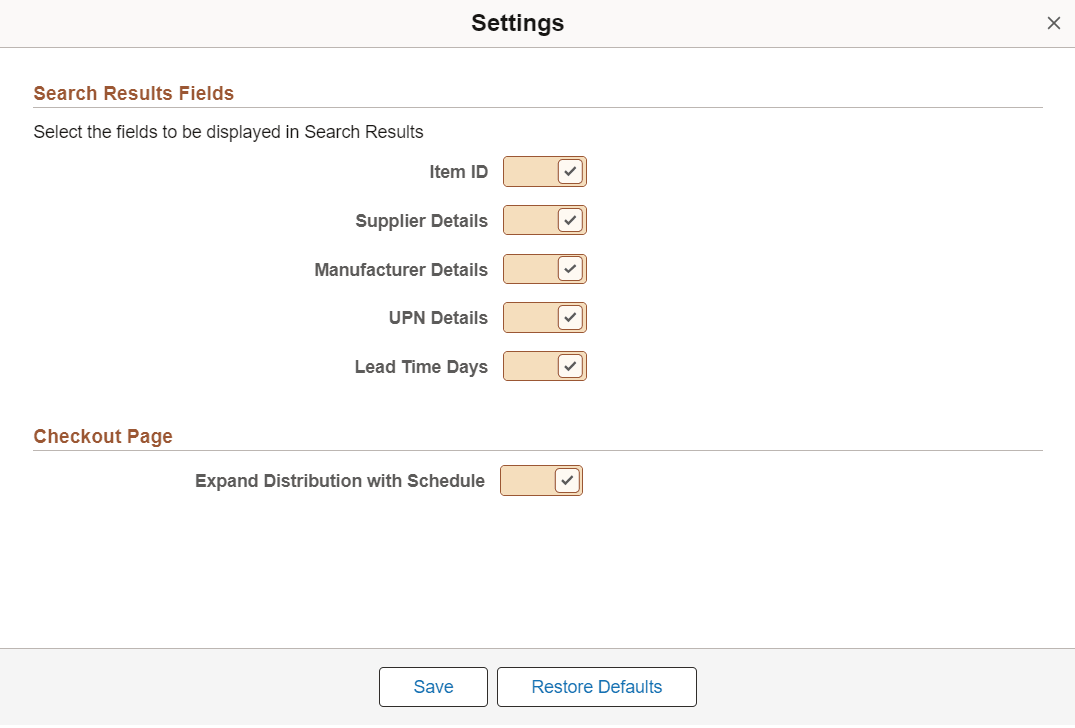Toggle the Lead Time Days switch
The image size is (1075, 728).
pyautogui.click(x=544, y=366)
